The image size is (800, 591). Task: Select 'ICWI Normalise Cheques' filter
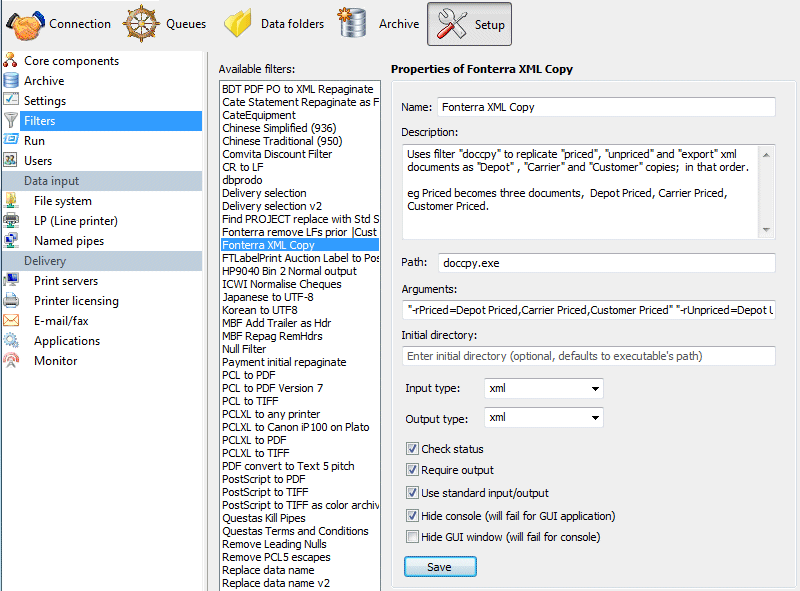tap(282, 284)
